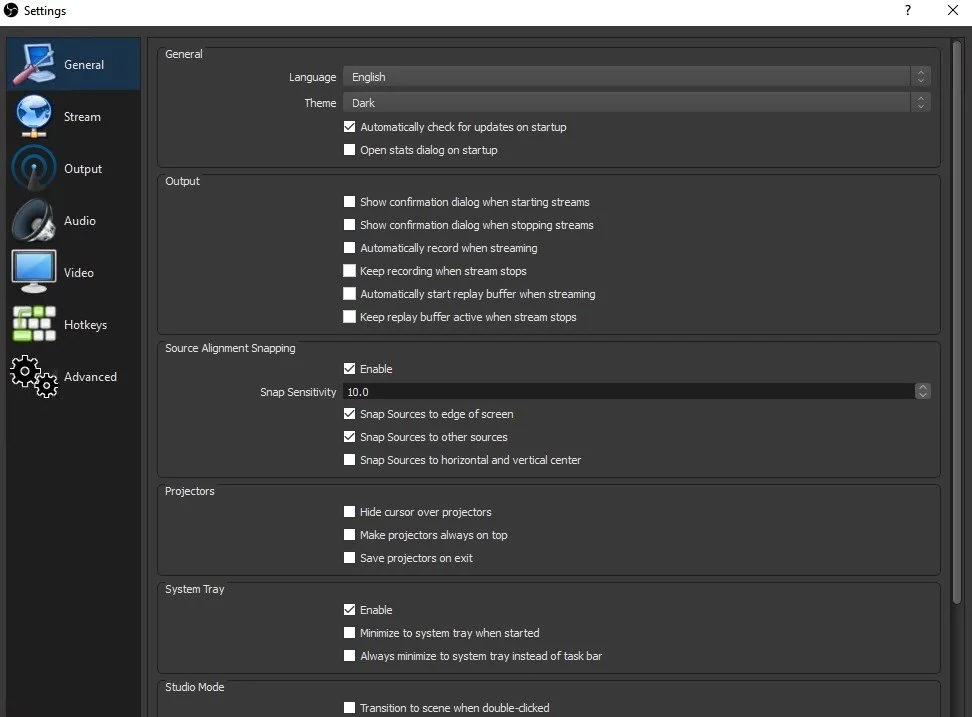Enable automatically record when streaming

(350, 248)
